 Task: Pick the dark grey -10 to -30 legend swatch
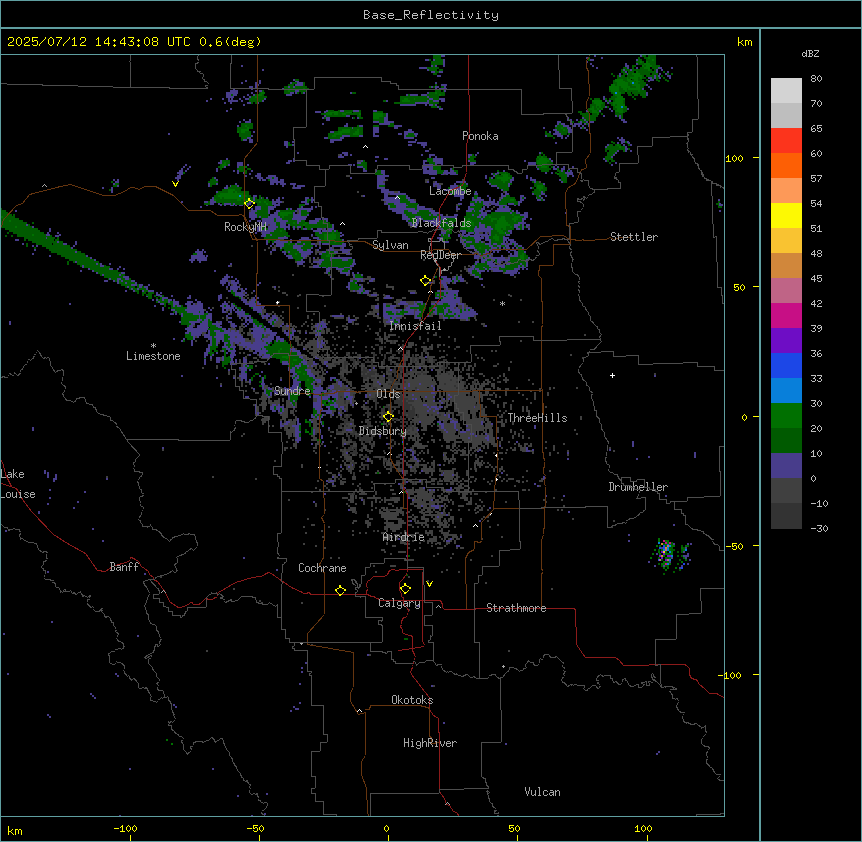coord(786,516)
